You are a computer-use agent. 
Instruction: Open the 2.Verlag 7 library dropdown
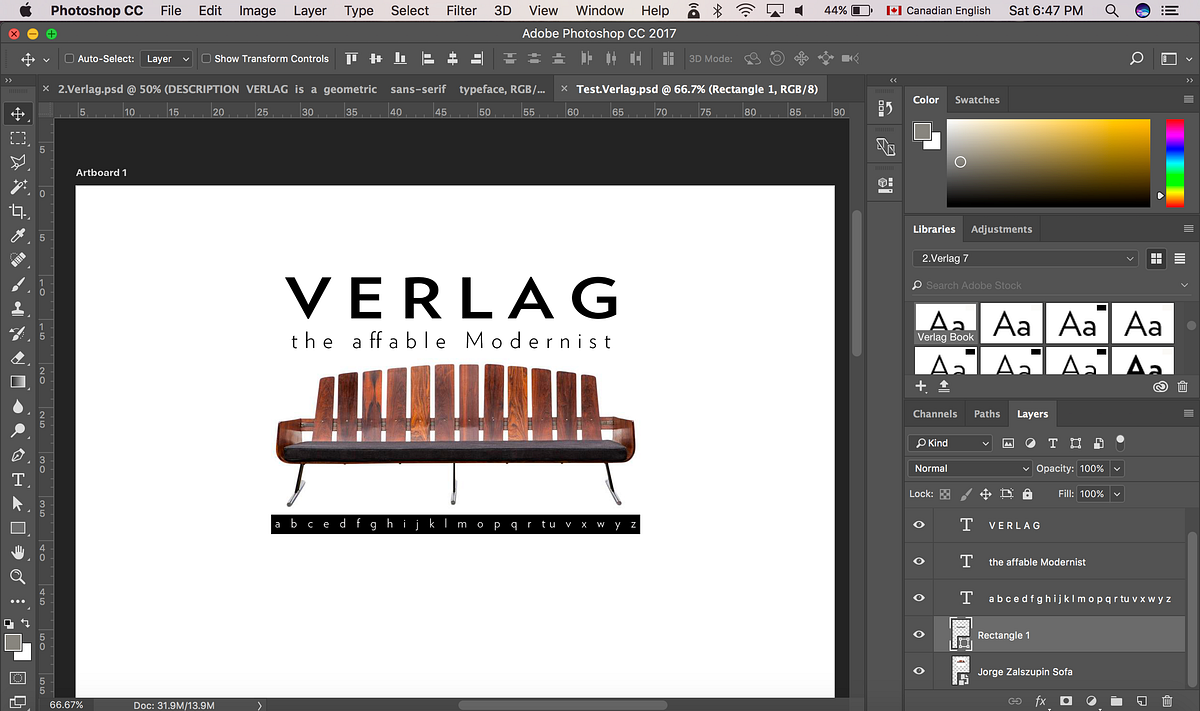[x=1025, y=258]
